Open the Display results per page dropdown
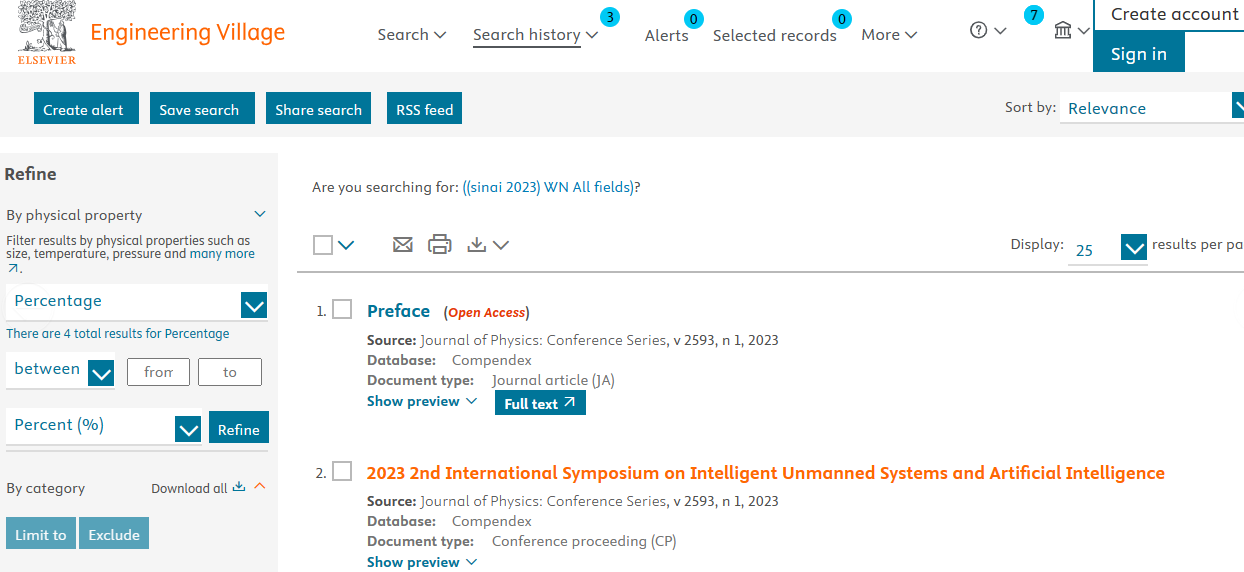The height and width of the screenshot is (572, 1244). pos(1108,248)
